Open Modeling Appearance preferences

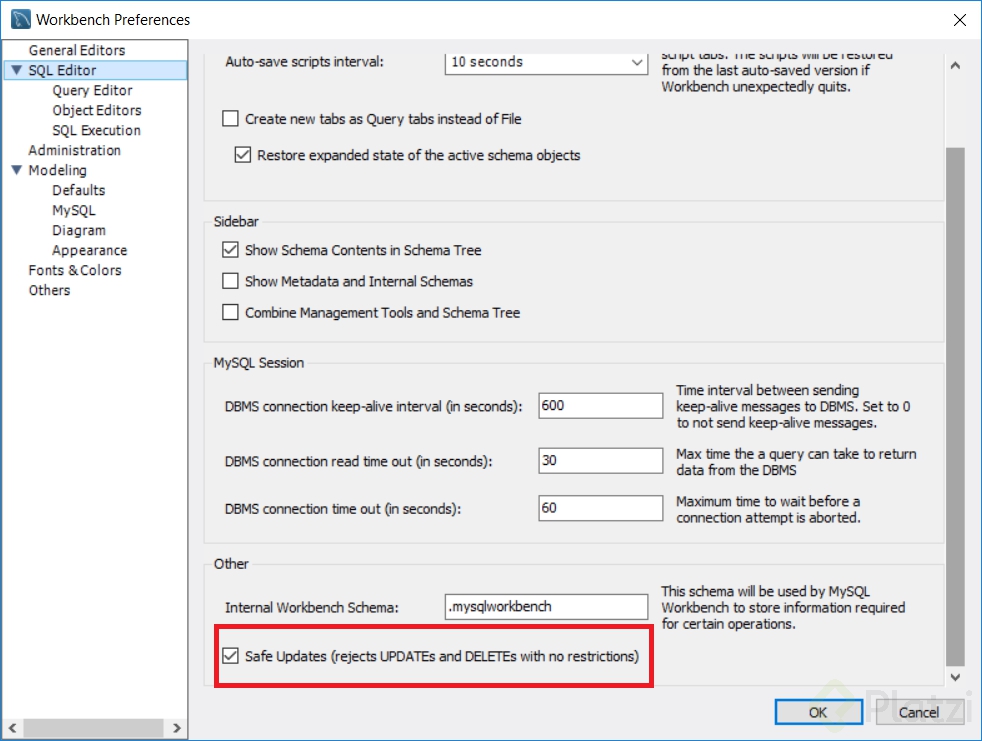[90, 251]
